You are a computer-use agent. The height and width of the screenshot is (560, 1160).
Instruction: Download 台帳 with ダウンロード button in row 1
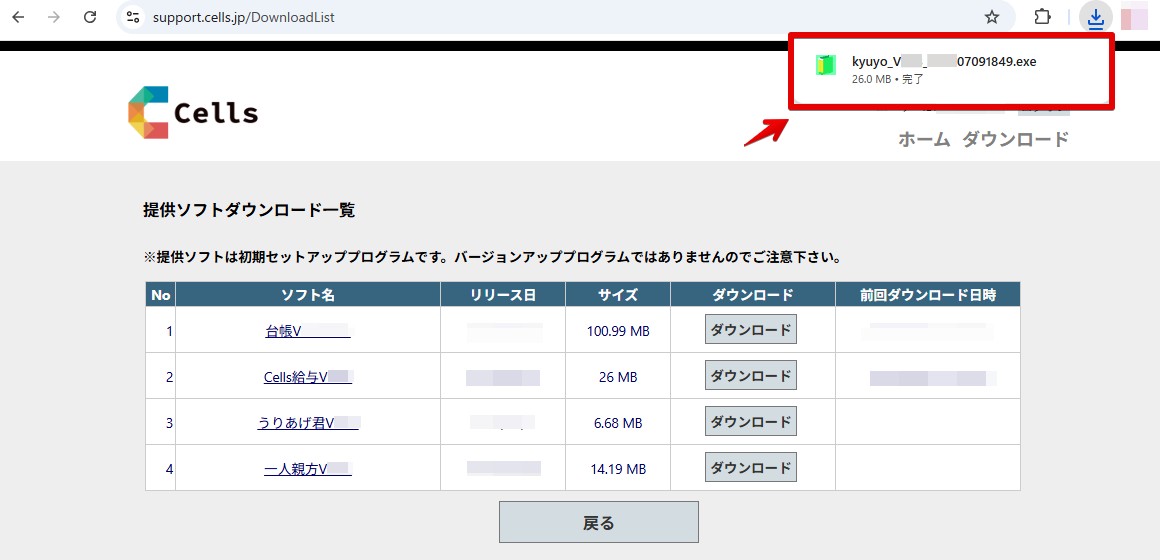750,329
